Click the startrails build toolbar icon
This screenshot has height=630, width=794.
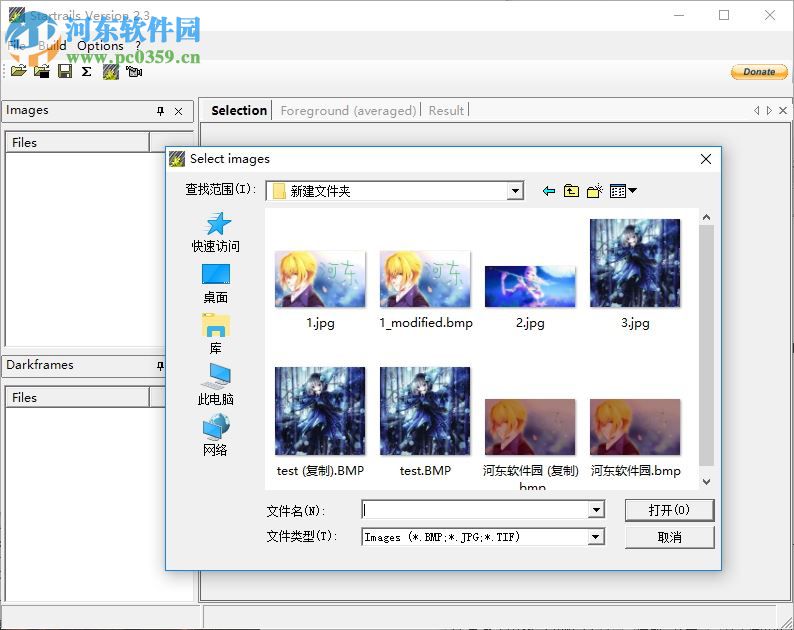[111, 71]
